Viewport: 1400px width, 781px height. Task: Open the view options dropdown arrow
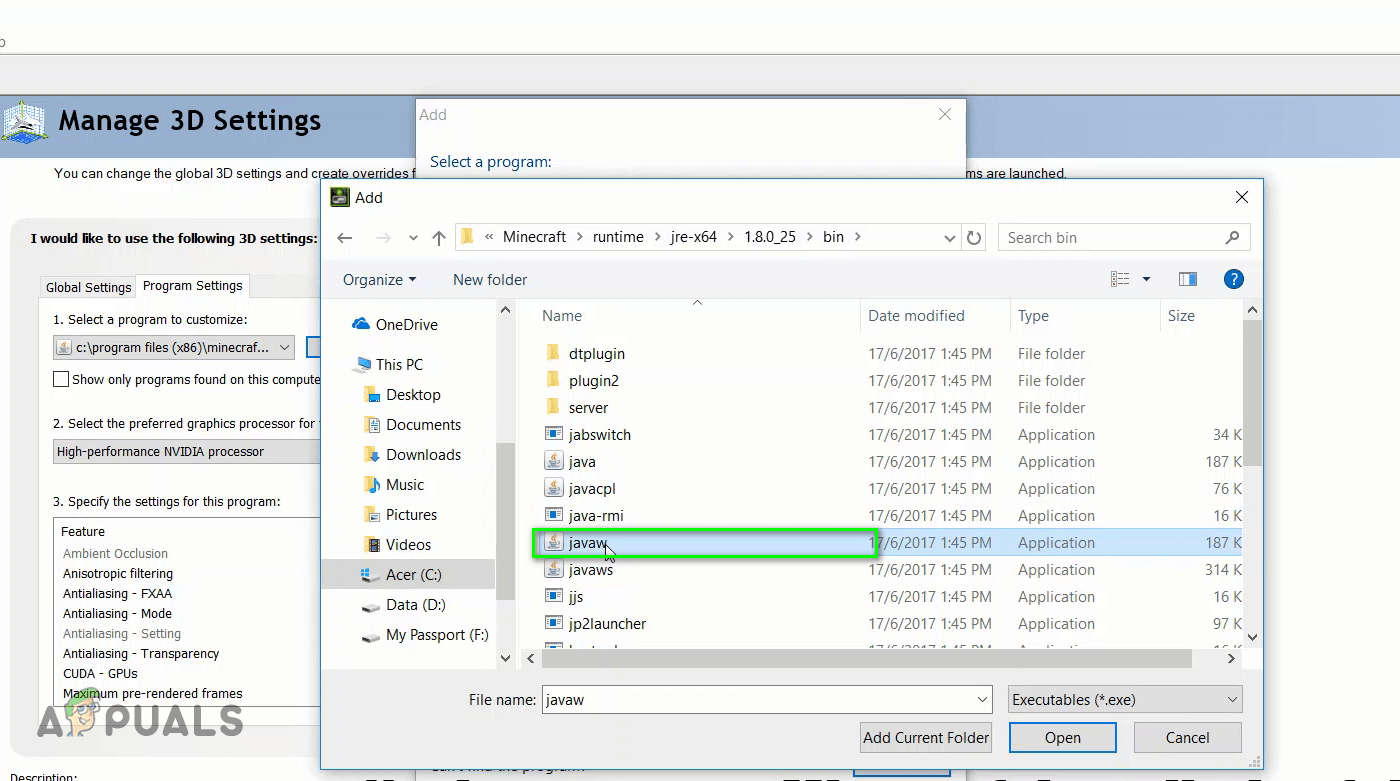tap(1146, 280)
